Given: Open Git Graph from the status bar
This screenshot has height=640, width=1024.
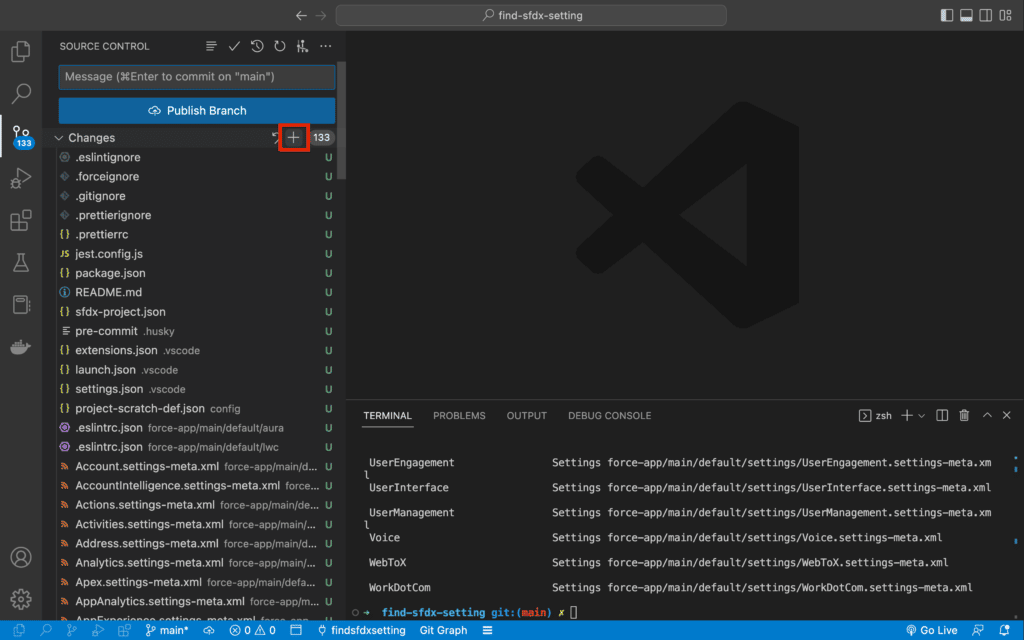Looking at the screenshot, I should (443, 630).
